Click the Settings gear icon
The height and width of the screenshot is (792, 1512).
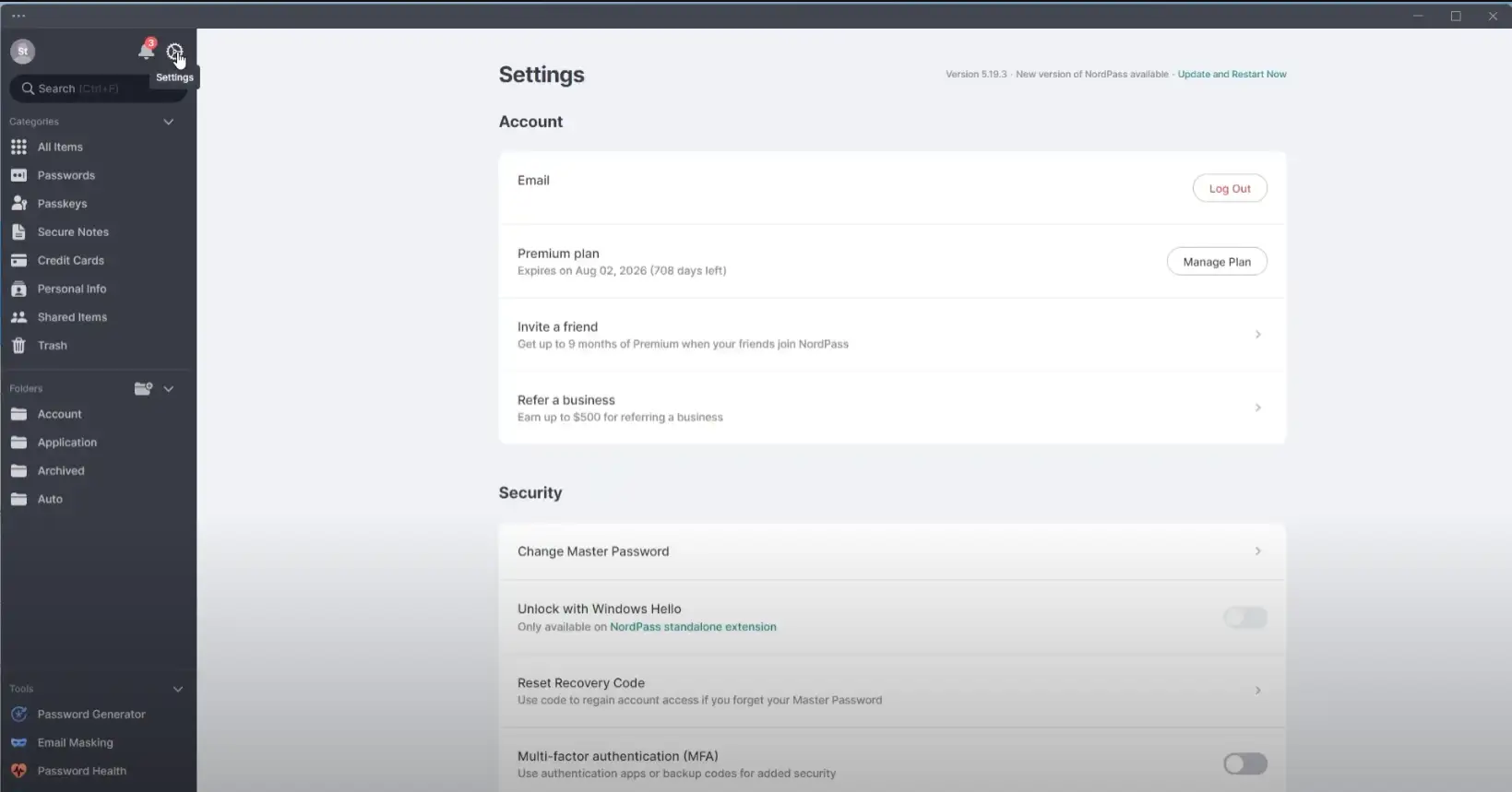174,52
